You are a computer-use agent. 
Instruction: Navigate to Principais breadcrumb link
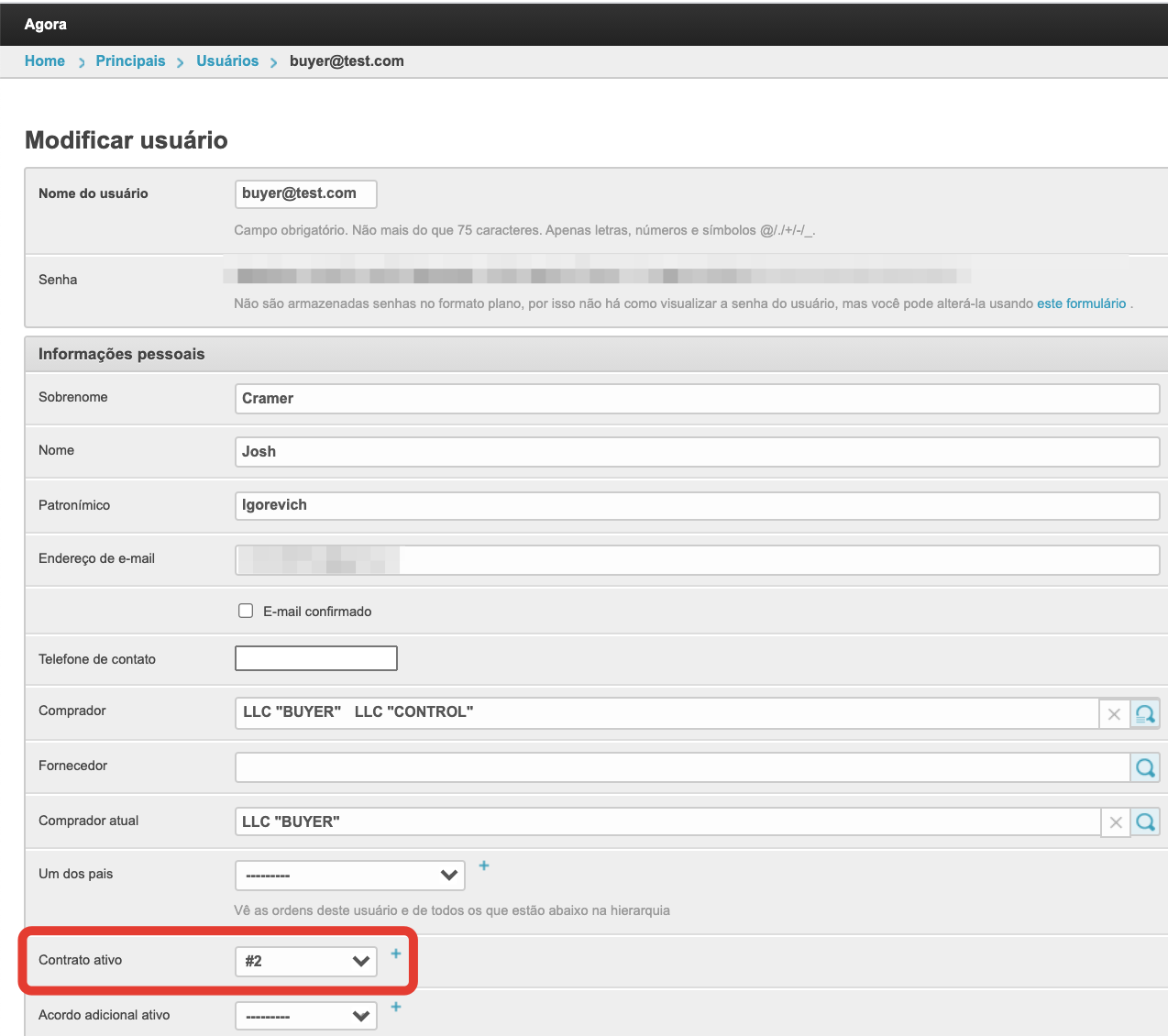click(130, 61)
